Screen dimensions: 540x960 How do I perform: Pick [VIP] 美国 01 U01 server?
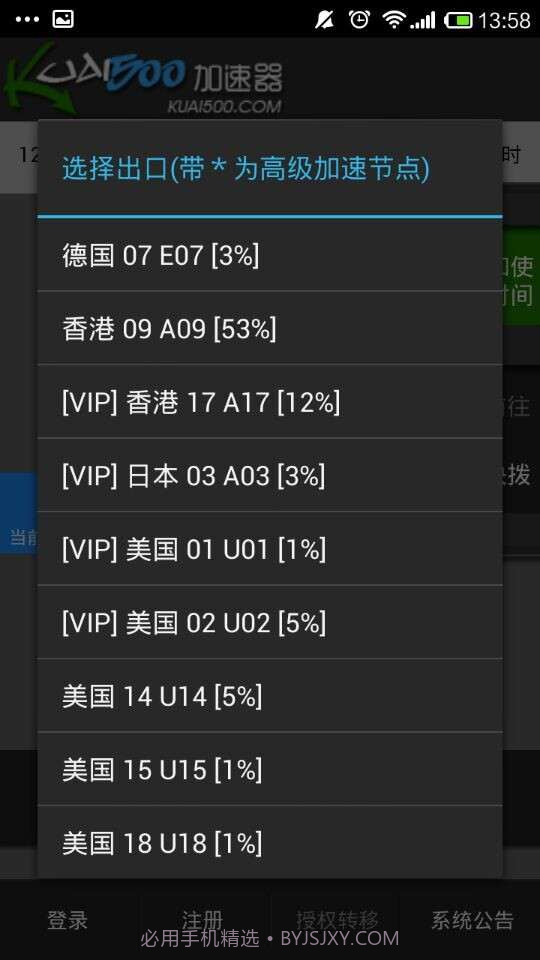coord(270,549)
